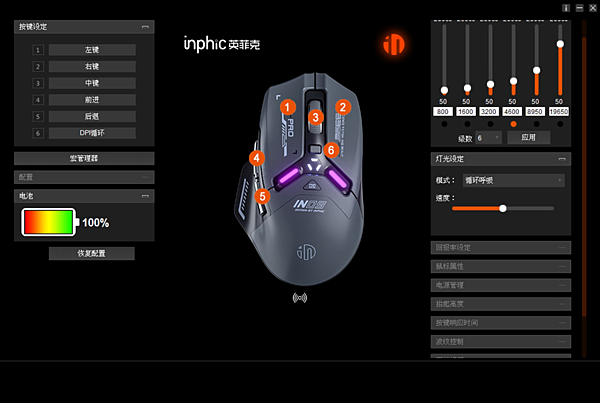The width and height of the screenshot is (600, 403).
Task: Click the 恢复配置 restore button
Action: (91, 253)
